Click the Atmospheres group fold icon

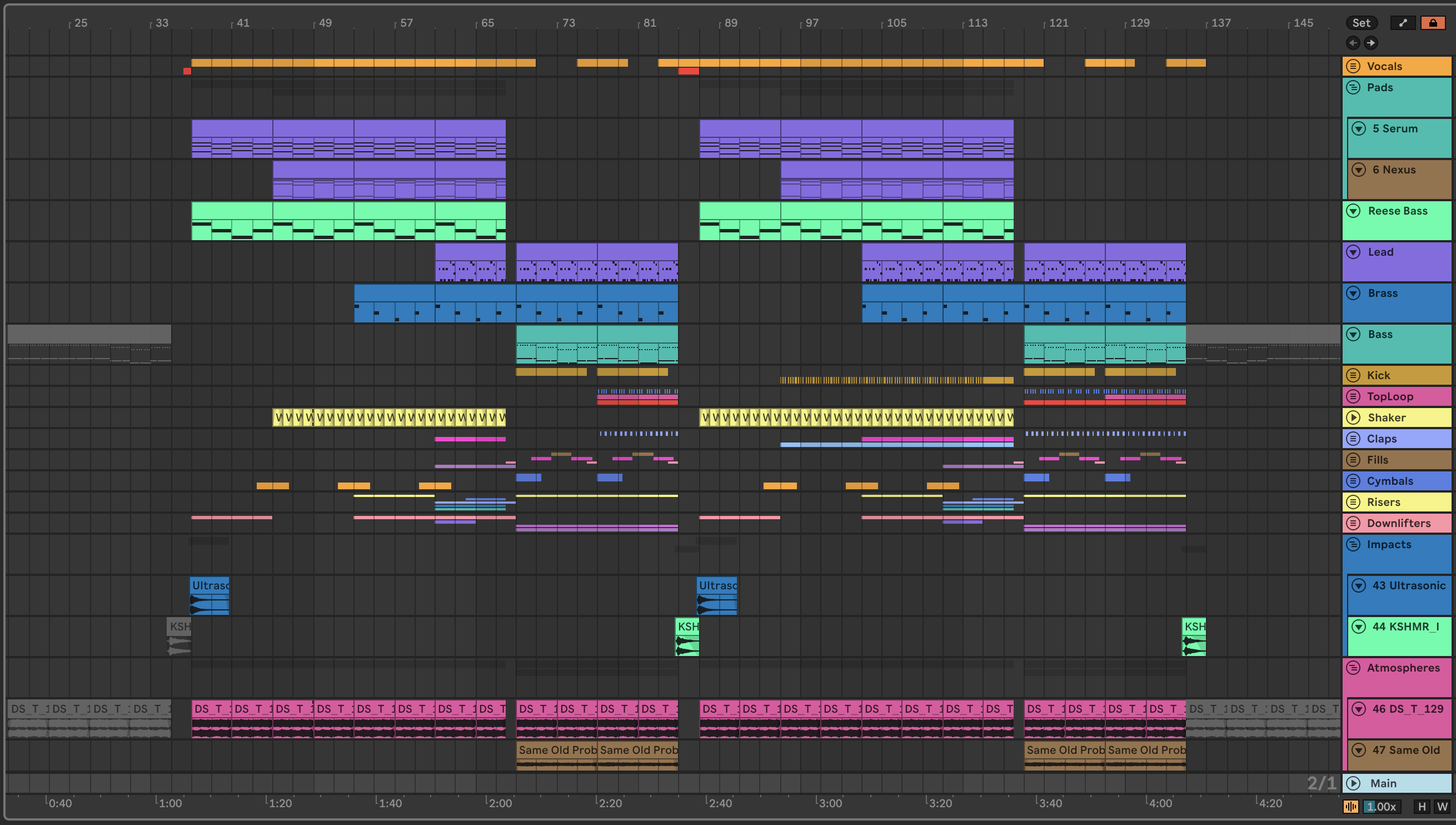pyautogui.click(x=1353, y=668)
